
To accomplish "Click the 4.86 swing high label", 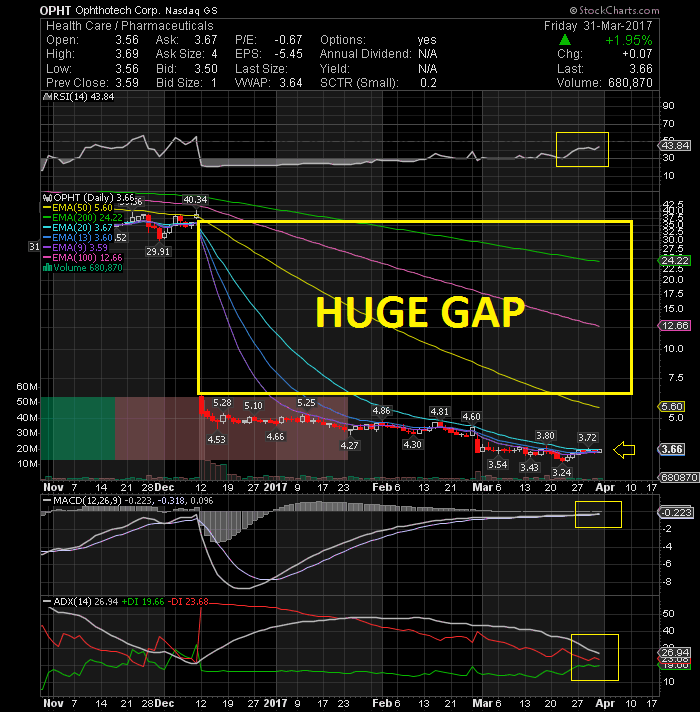I will pos(381,411).
